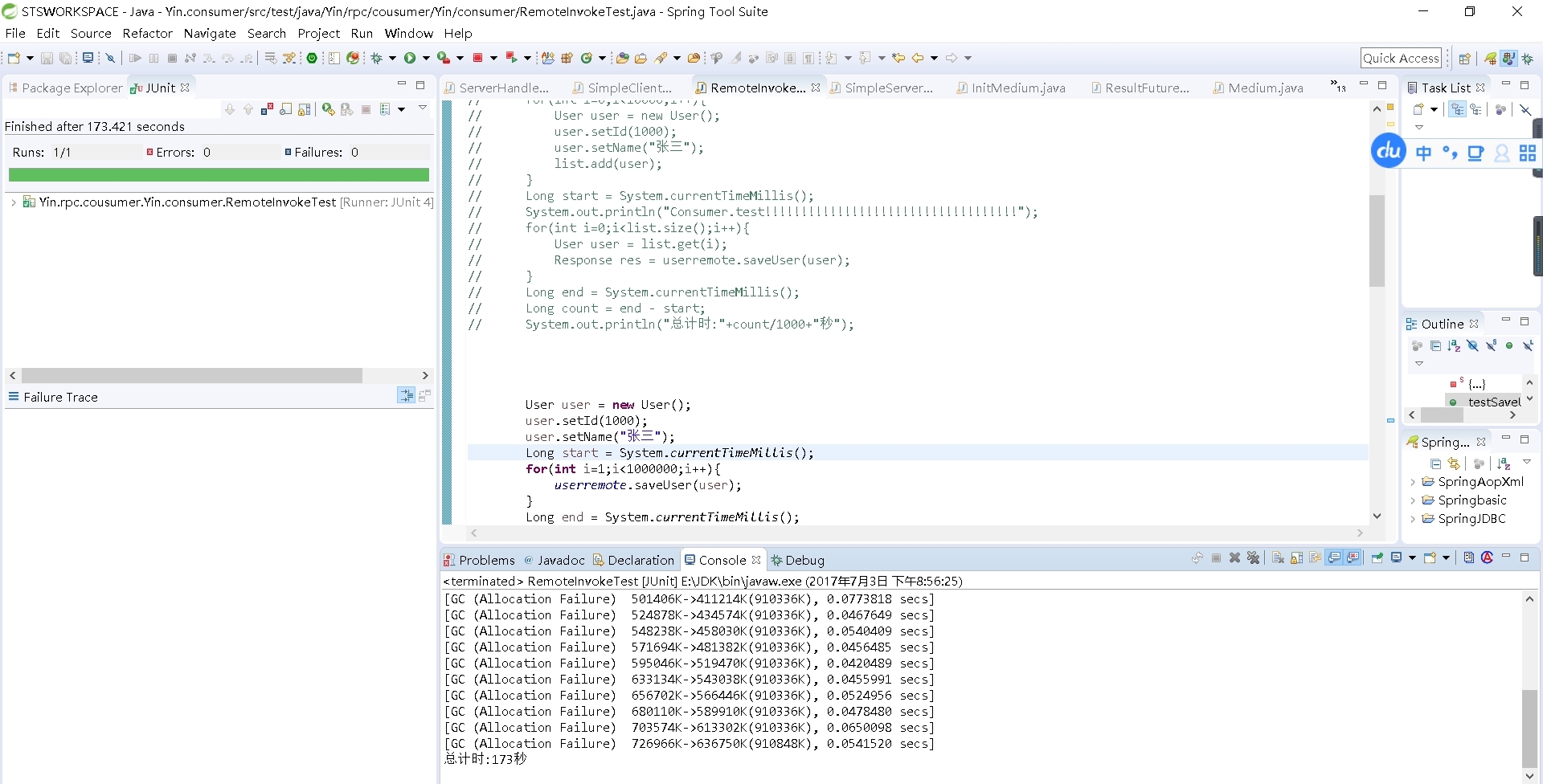The height and width of the screenshot is (784, 1543).
Task: Click Remove All Terminated Launches in Console
Action: pyautogui.click(x=1253, y=557)
